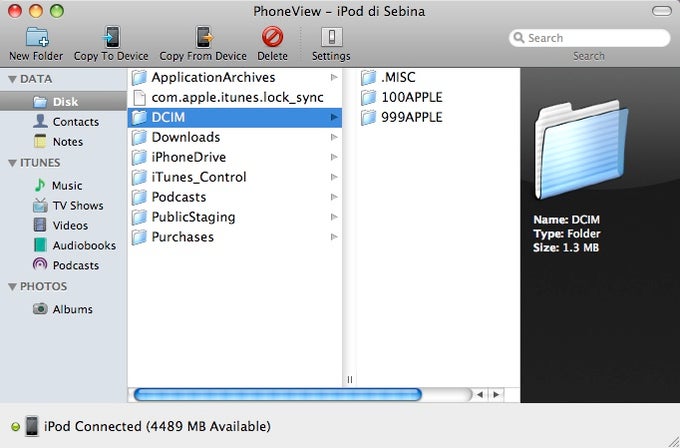Viewport: 680px width, 448px height.
Task: Collapse the DATA section triangle
Action: click(x=12, y=79)
